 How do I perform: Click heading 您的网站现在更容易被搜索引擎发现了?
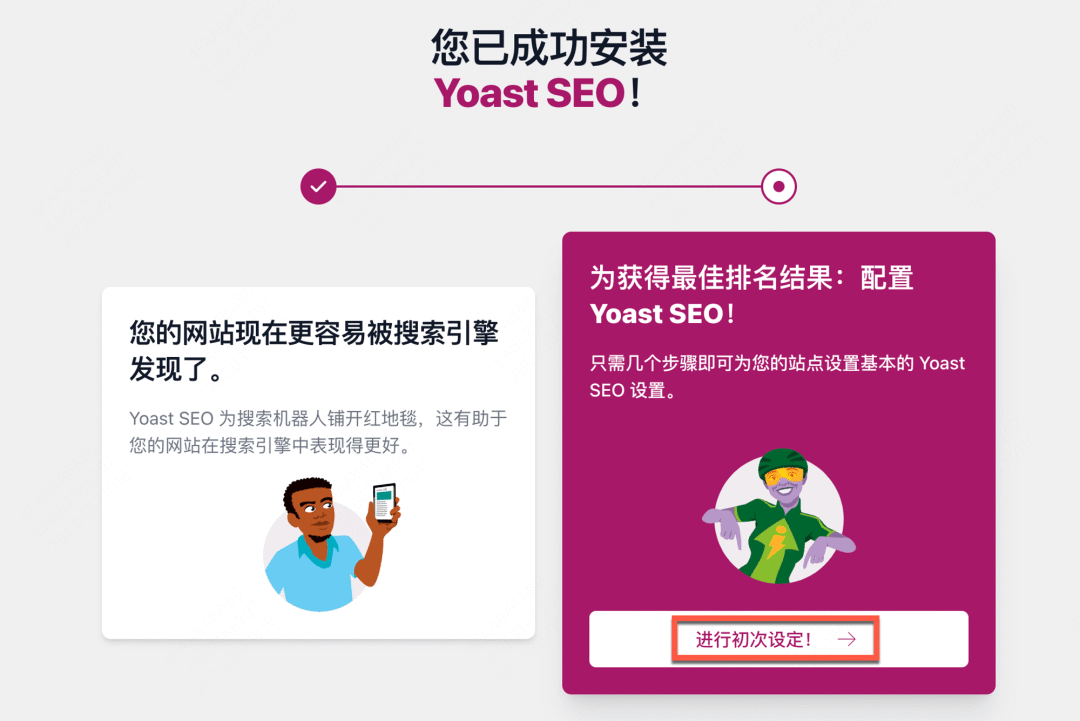click(314, 351)
